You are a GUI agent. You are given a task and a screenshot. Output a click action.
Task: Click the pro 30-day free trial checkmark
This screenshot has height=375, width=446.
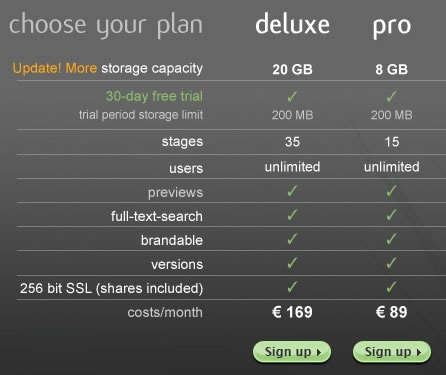[392, 97]
